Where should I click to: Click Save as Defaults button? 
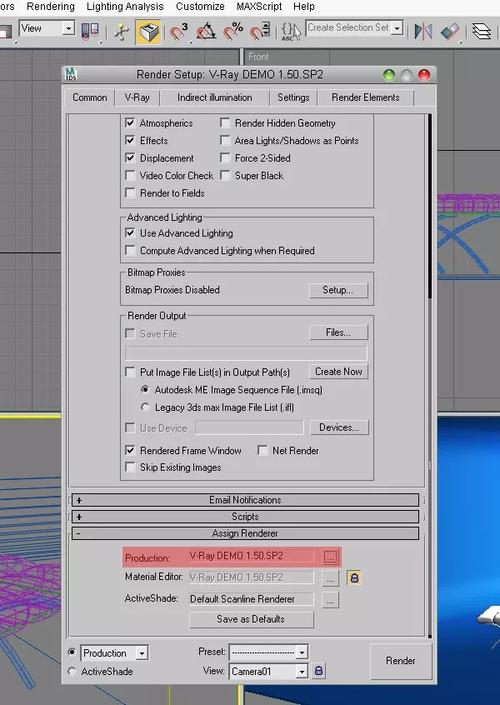251,619
